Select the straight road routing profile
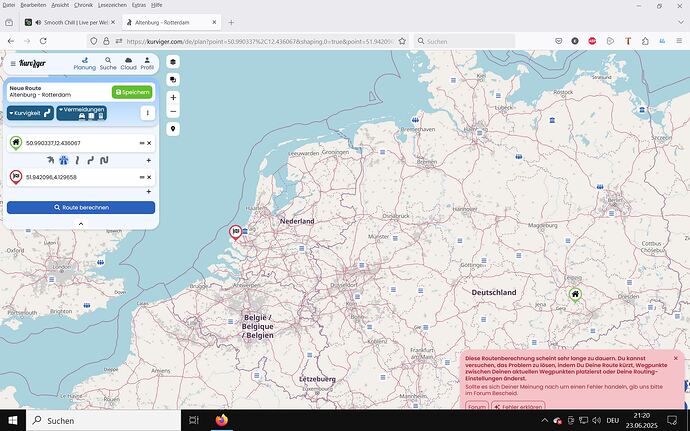Screen dimensions: 690x431 [77, 160]
